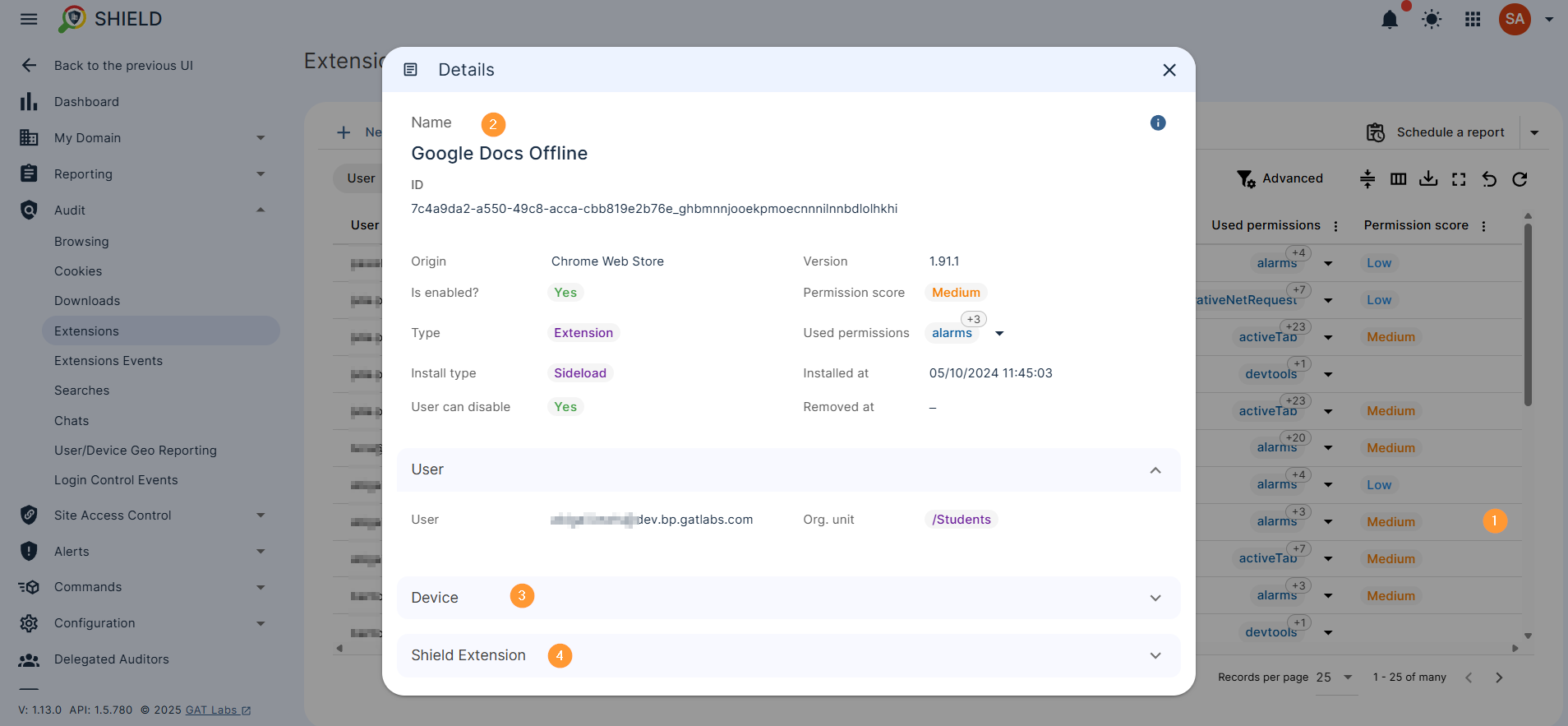Open the Searches audit page

[x=81, y=391]
